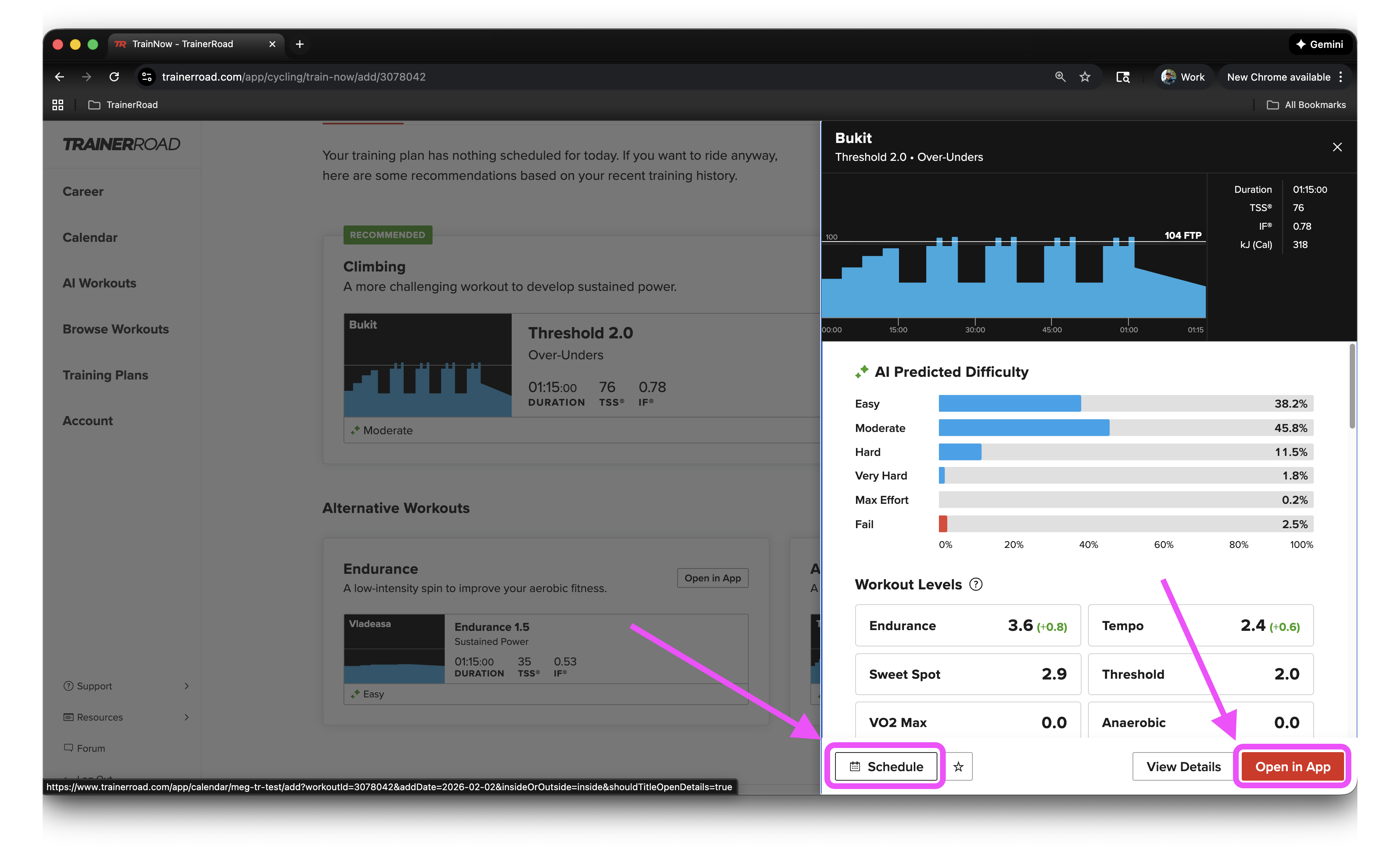Screen dimensions: 1400x851
Task: Click the Tempo workout level card
Action: tap(1201, 626)
